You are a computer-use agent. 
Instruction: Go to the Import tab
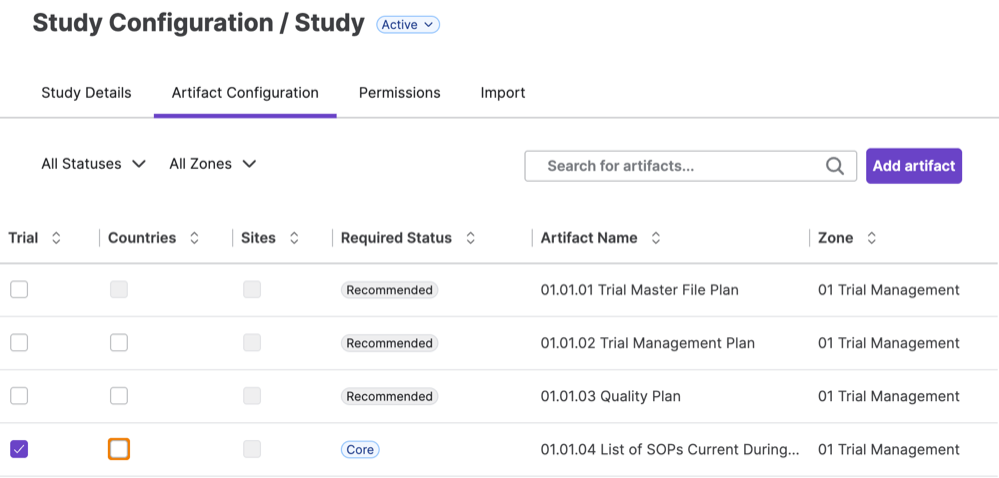point(502,93)
